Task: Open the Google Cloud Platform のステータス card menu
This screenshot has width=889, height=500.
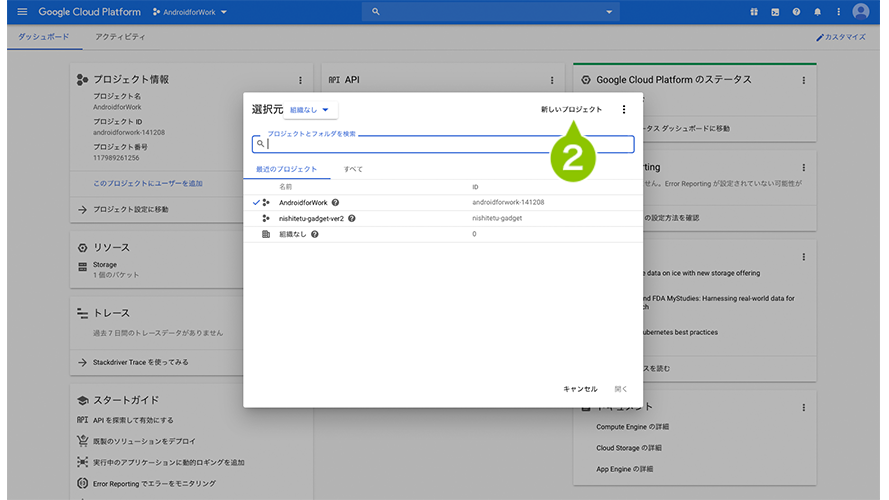Action: tap(803, 80)
